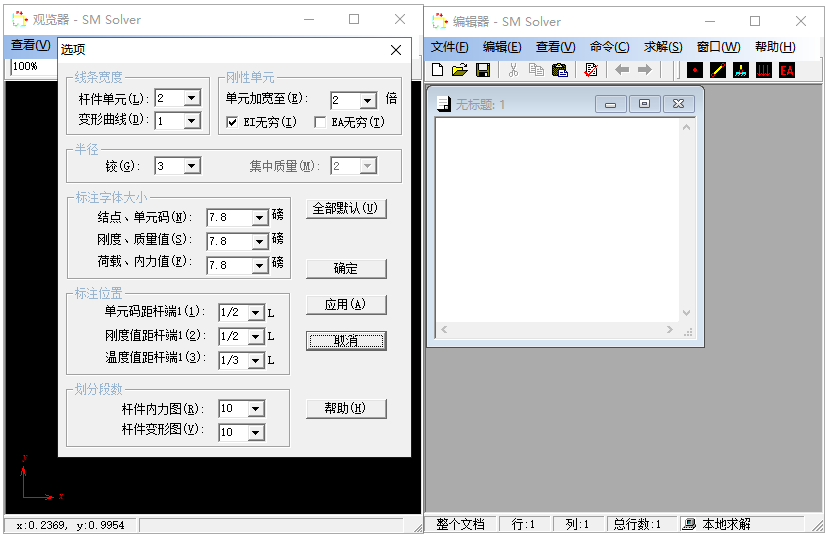This screenshot has width=828, height=537.
Task: Click the 100% zoom field in the viewer
Action: [33, 67]
